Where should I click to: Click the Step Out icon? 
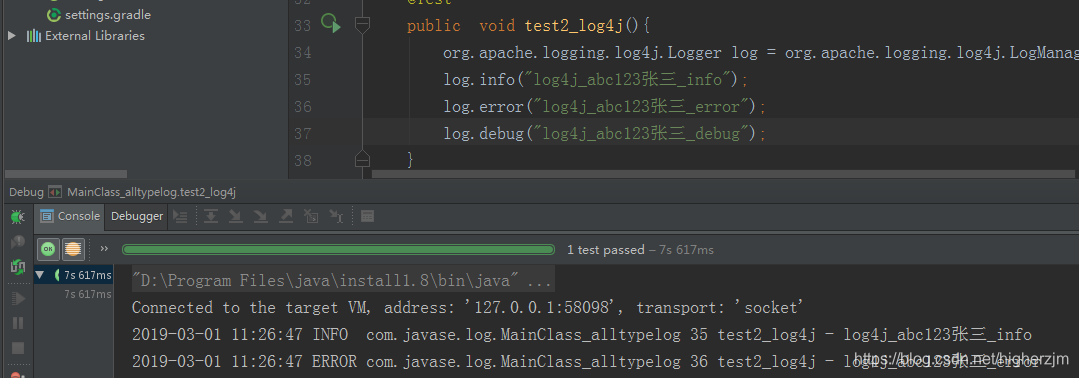286,216
